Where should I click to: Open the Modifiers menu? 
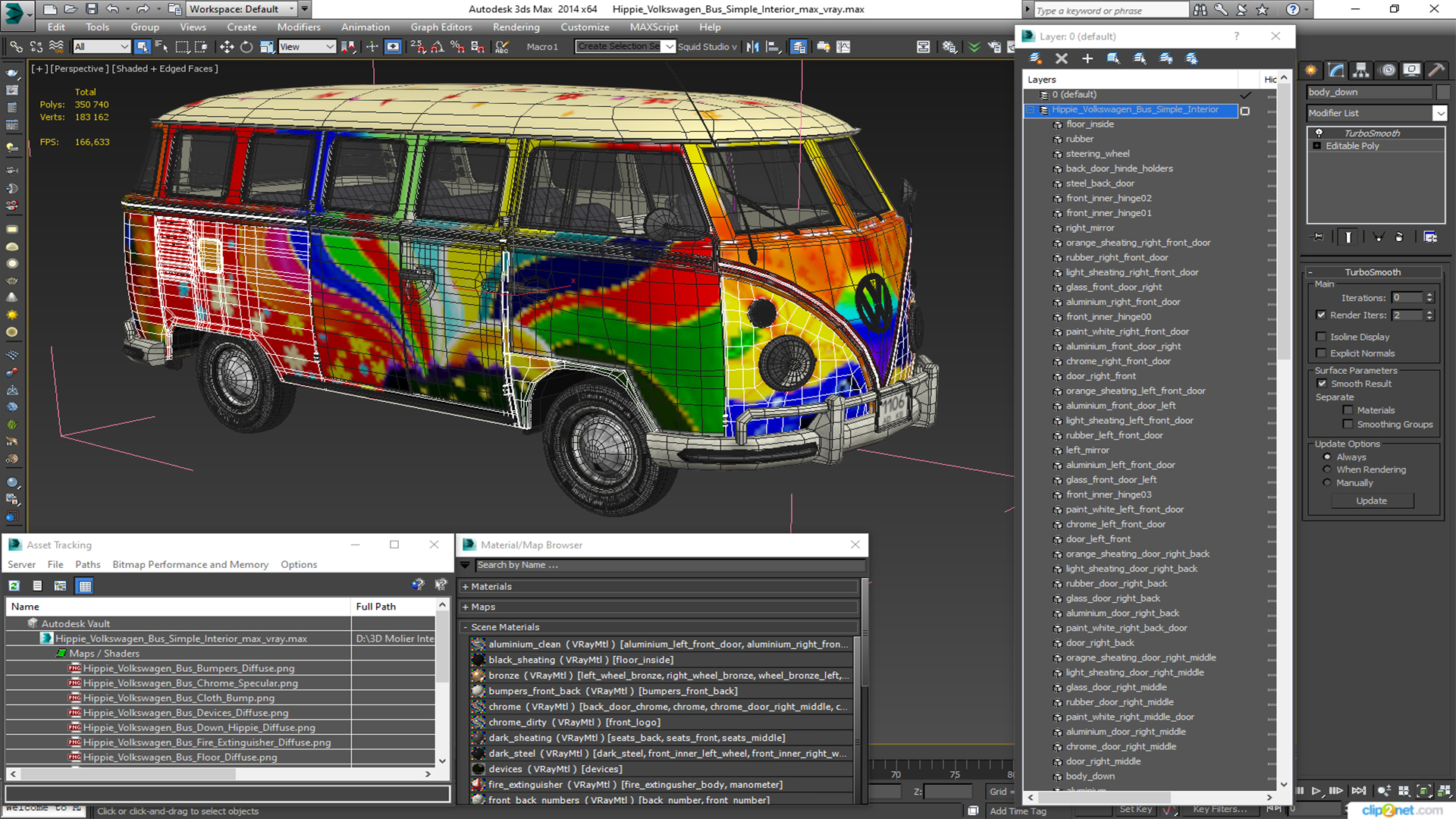click(298, 27)
